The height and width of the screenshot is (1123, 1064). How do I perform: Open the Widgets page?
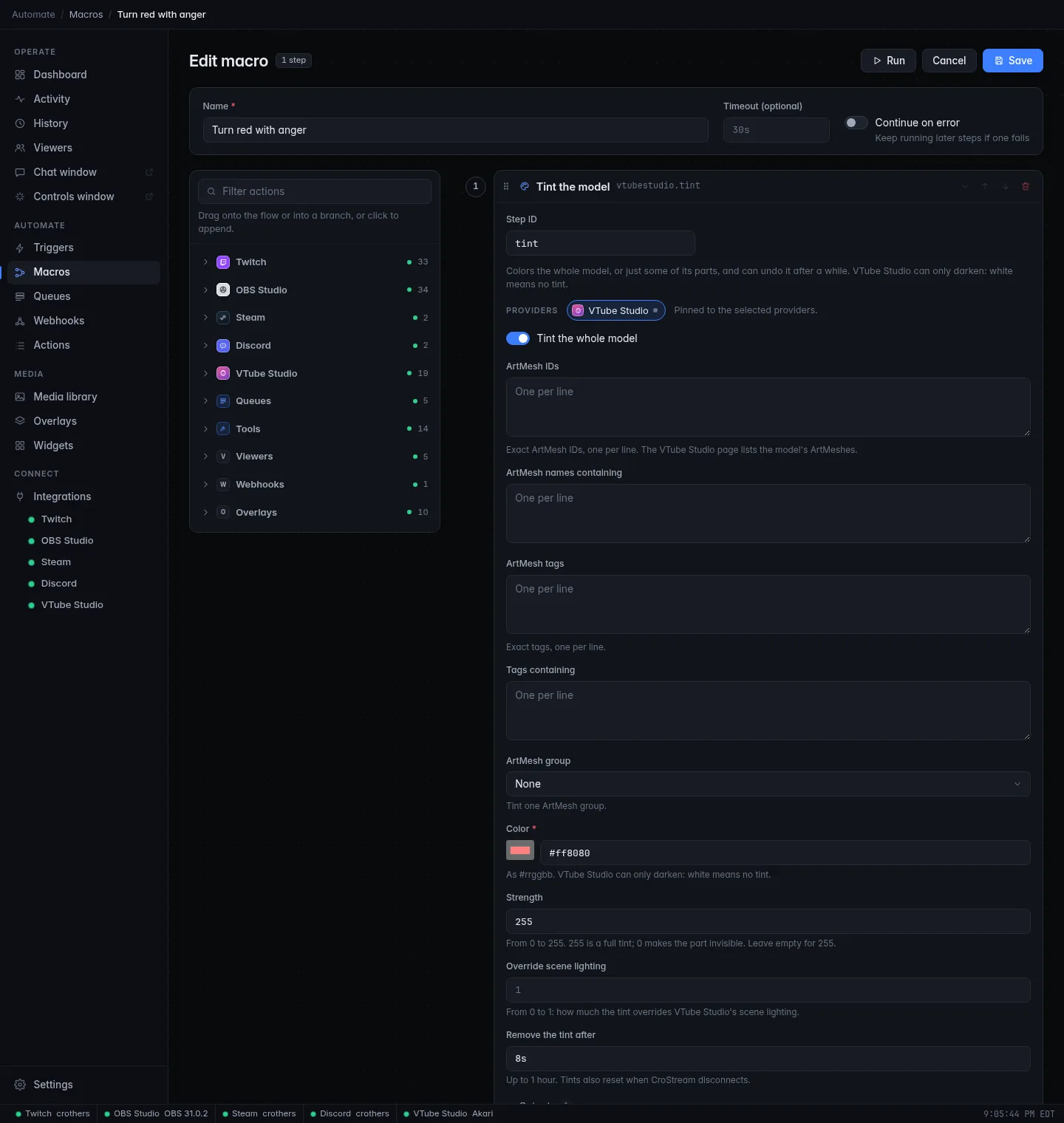point(83,446)
